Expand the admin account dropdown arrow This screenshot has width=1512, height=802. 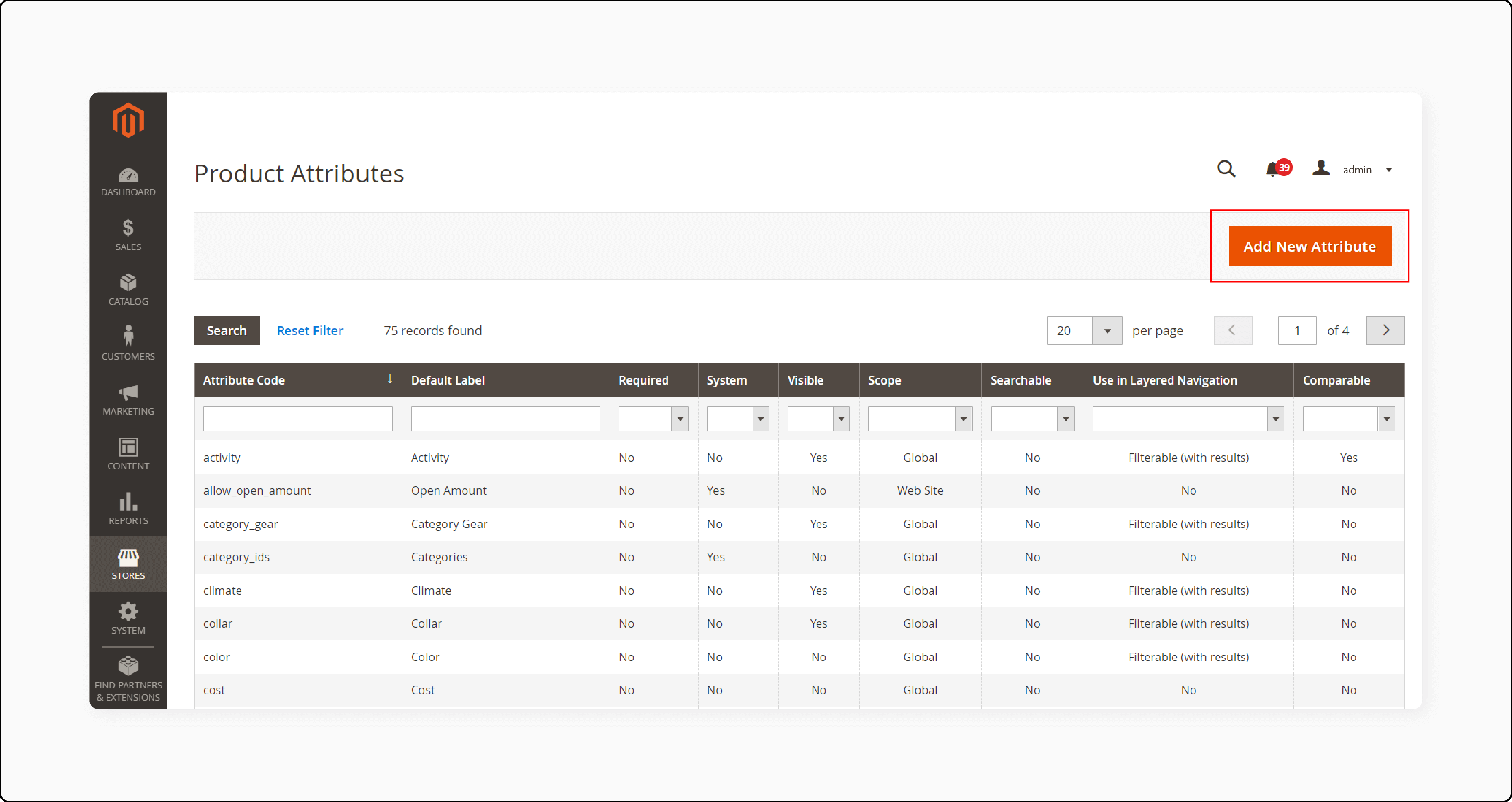pyautogui.click(x=1389, y=170)
